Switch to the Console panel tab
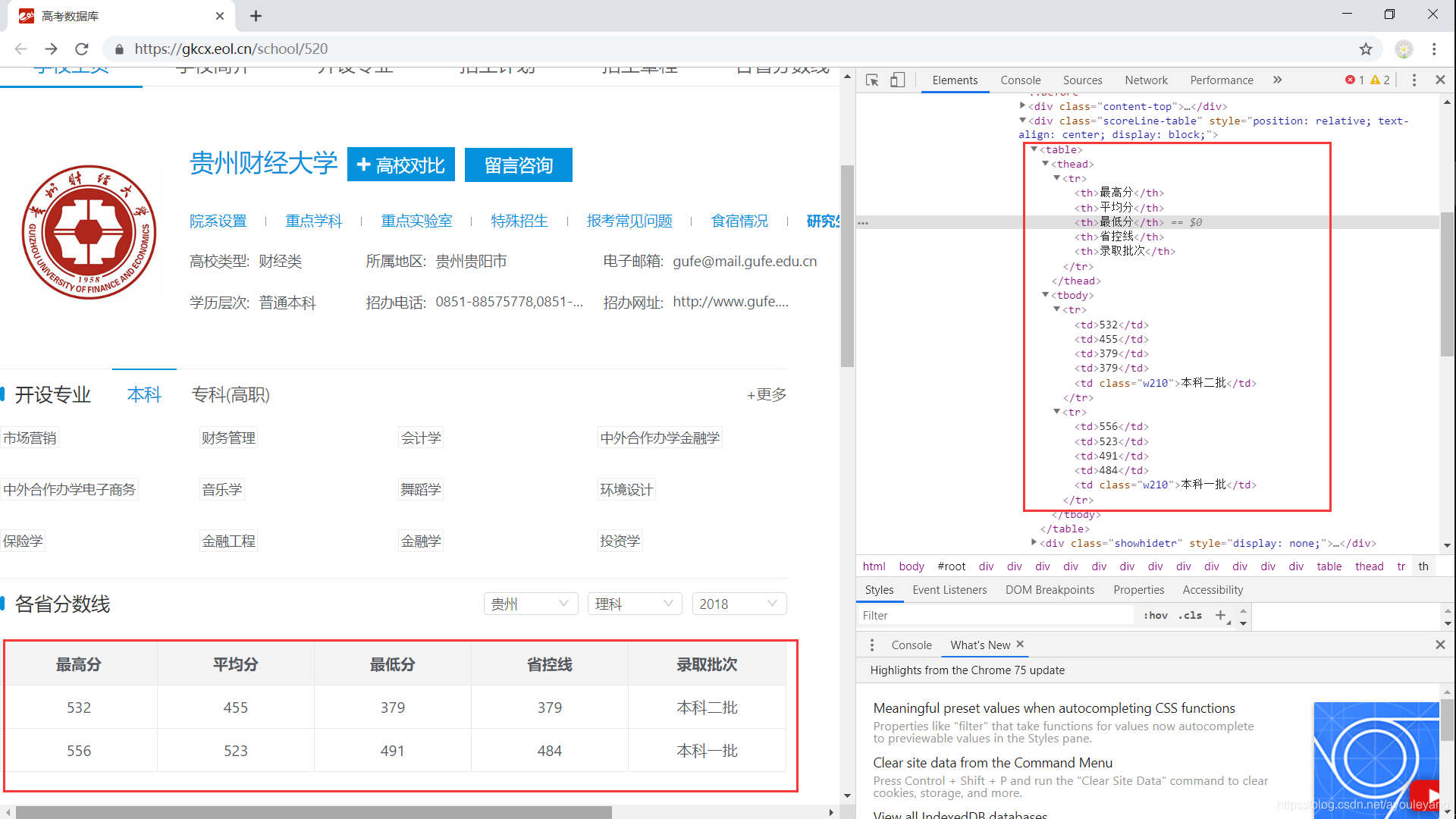The image size is (1456, 819). [1020, 80]
